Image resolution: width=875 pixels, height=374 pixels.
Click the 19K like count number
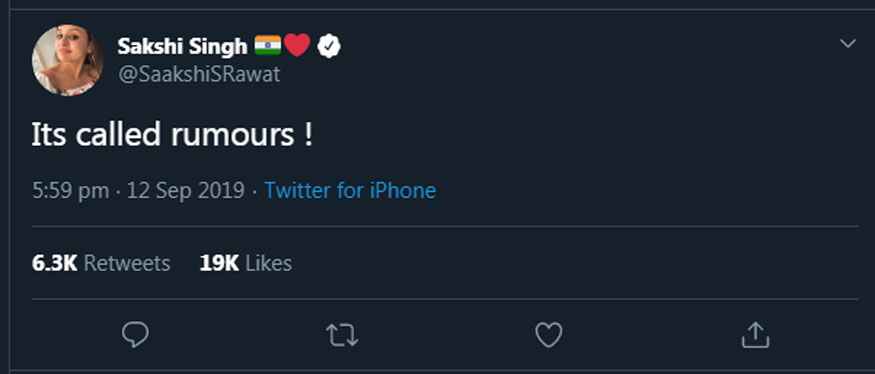coord(219,263)
